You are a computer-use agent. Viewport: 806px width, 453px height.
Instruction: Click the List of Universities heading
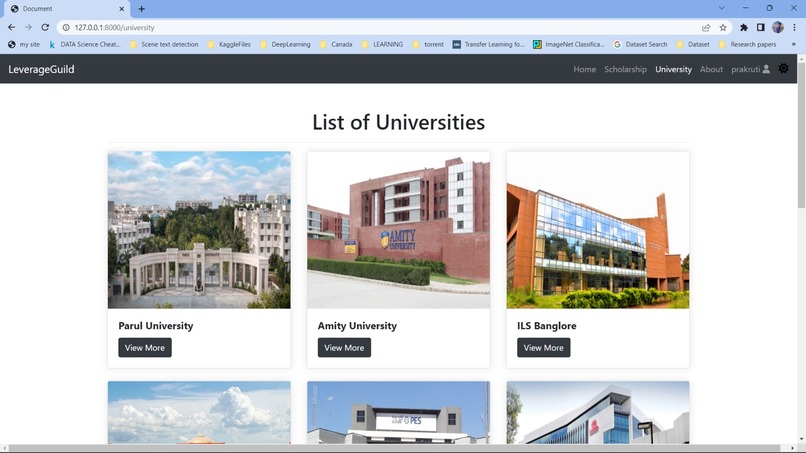pos(398,122)
